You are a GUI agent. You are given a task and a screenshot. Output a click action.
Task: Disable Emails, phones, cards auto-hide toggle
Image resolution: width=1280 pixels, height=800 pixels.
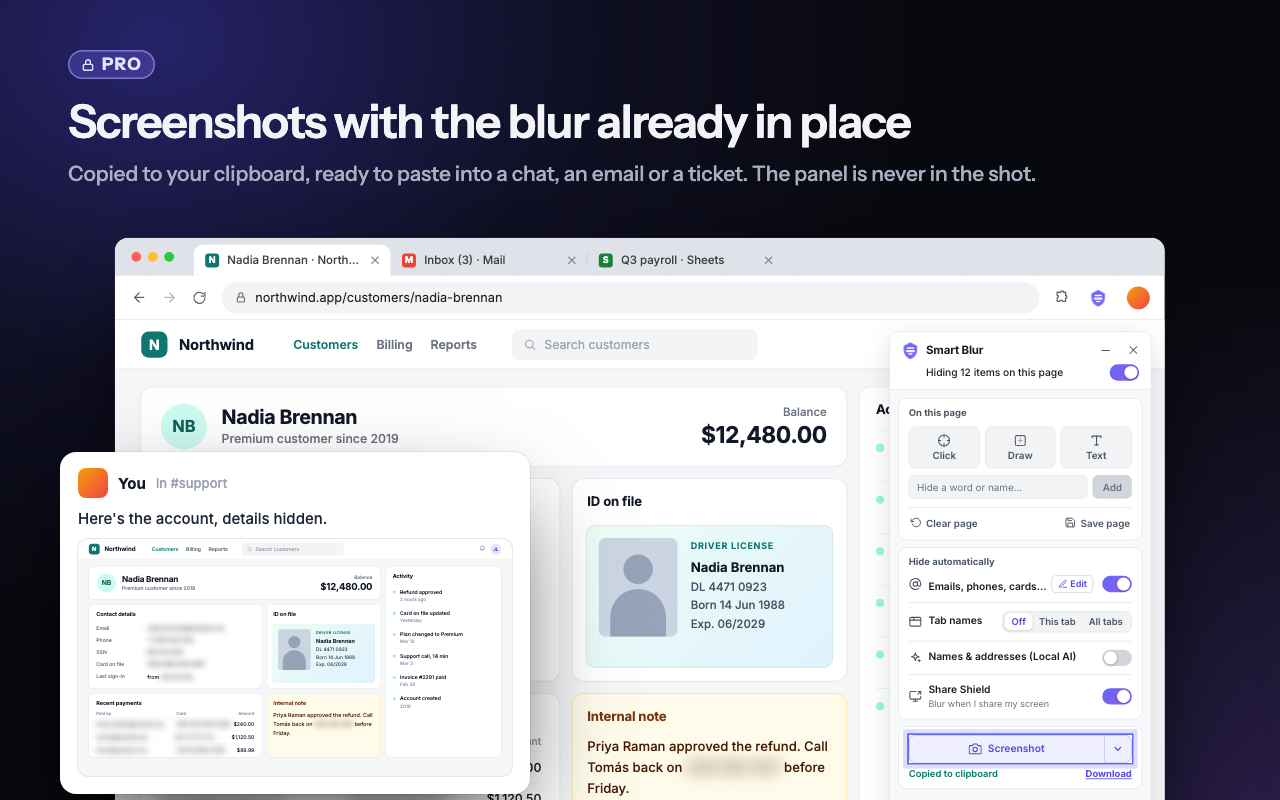point(1117,584)
